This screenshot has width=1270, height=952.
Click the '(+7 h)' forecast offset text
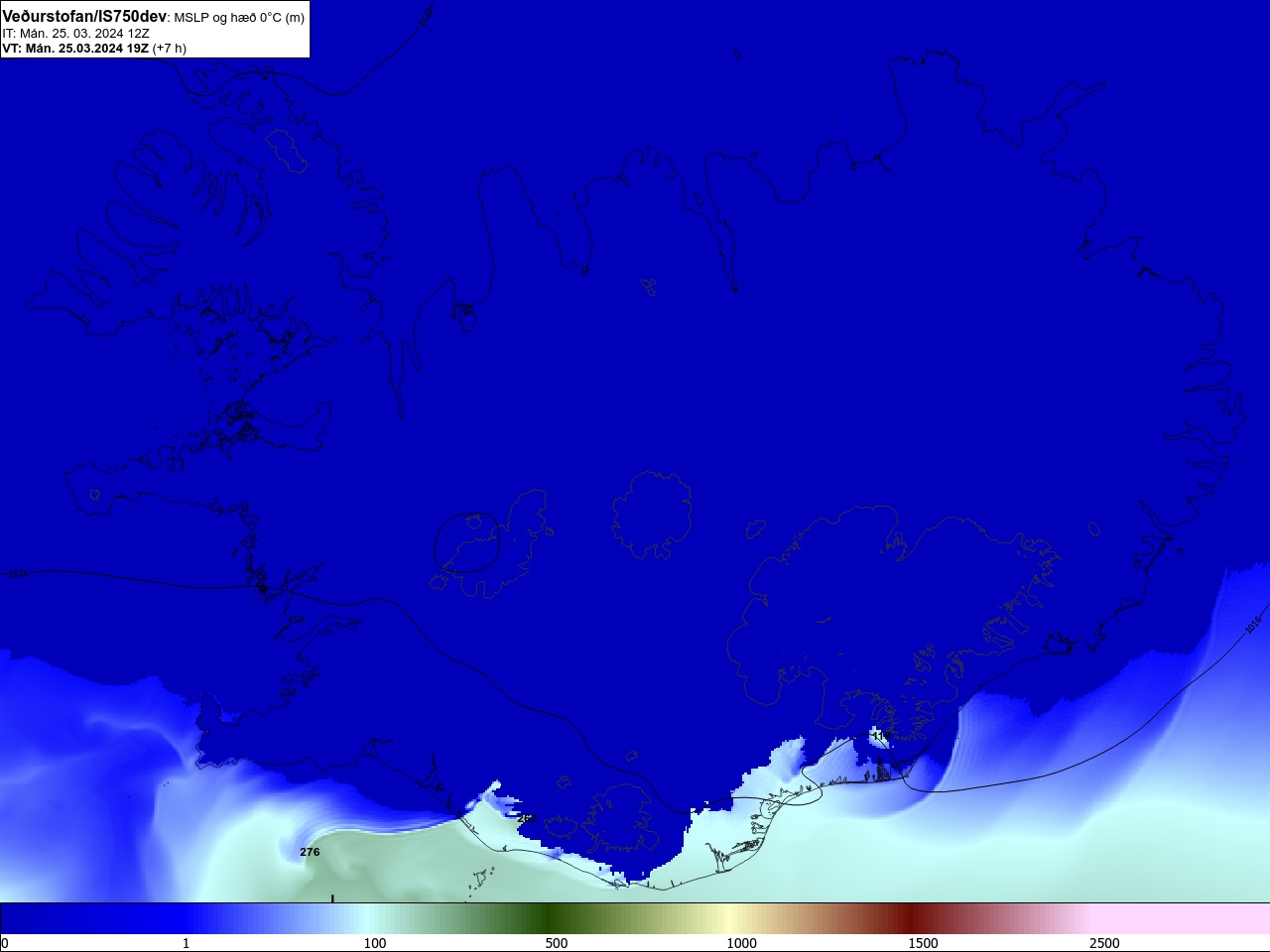(170, 48)
